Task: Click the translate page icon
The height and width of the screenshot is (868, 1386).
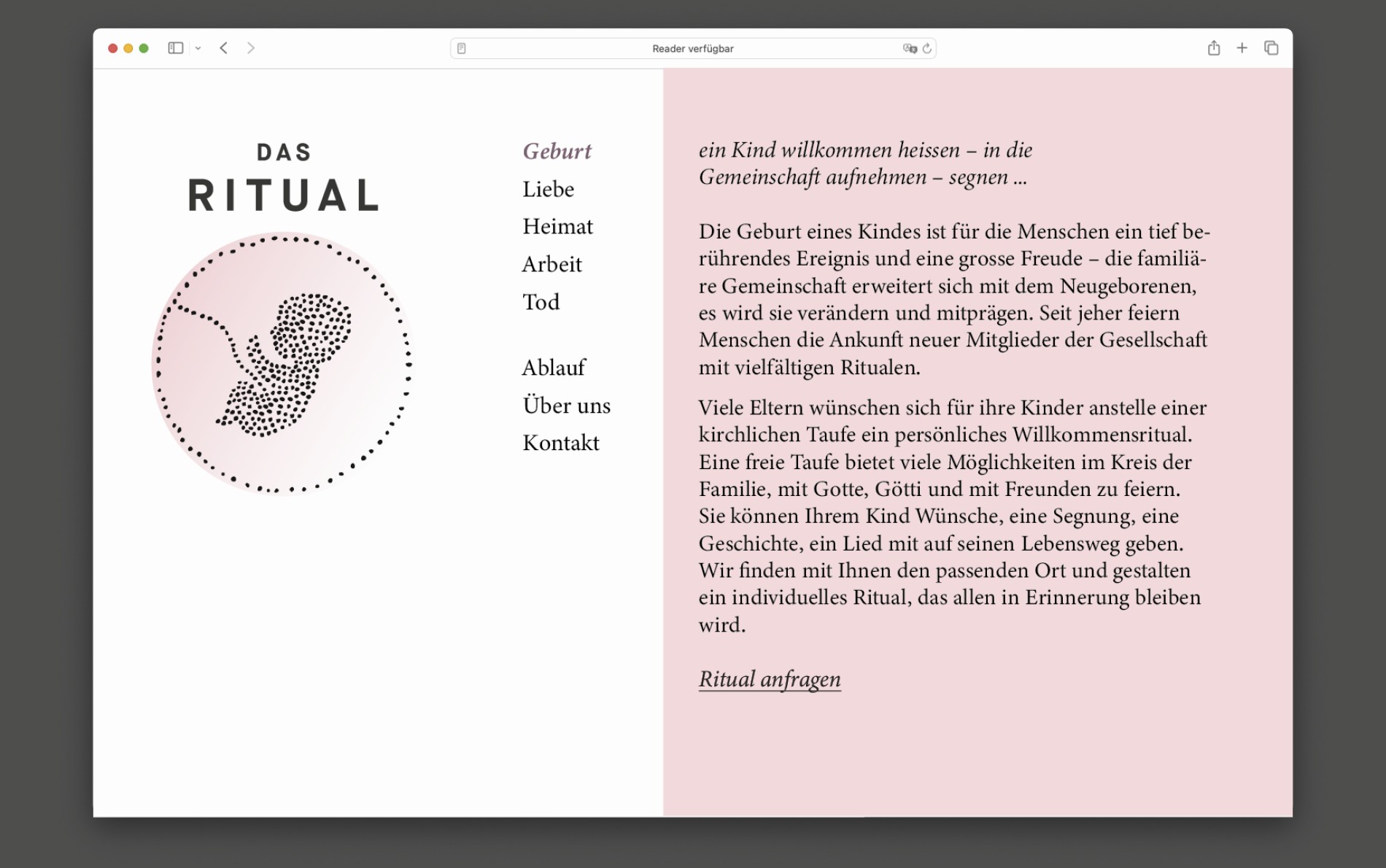Action: (x=909, y=48)
